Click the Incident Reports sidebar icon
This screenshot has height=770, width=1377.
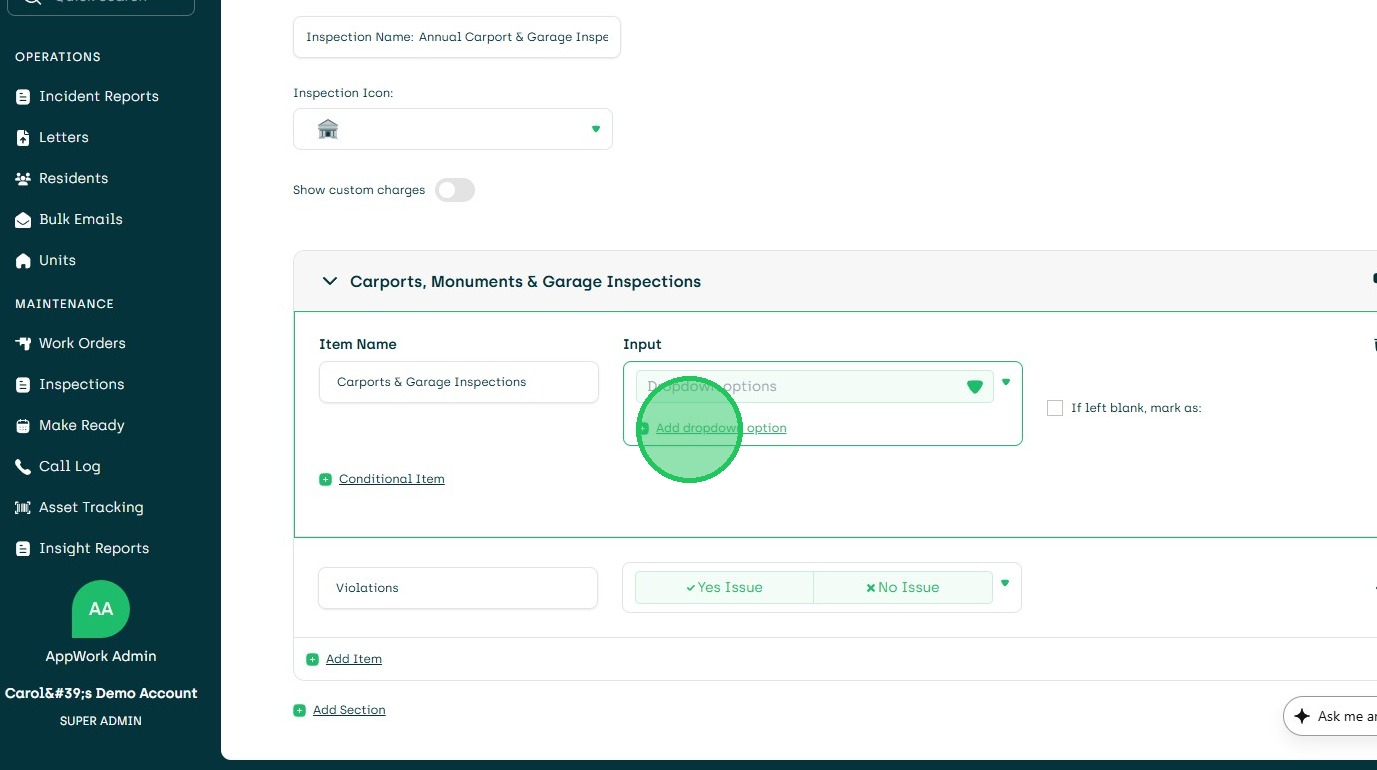[23, 97]
